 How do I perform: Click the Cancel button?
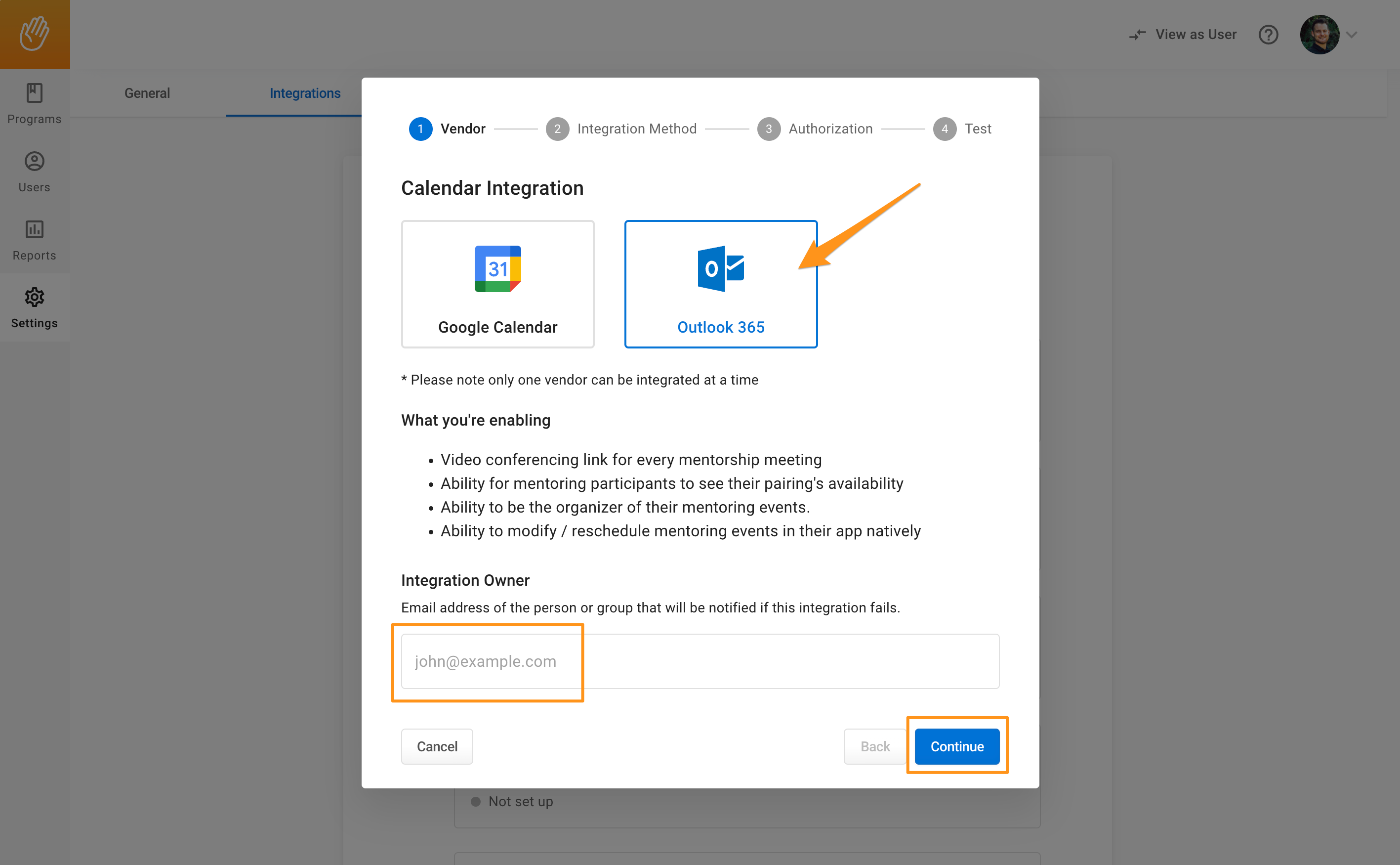(437, 746)
